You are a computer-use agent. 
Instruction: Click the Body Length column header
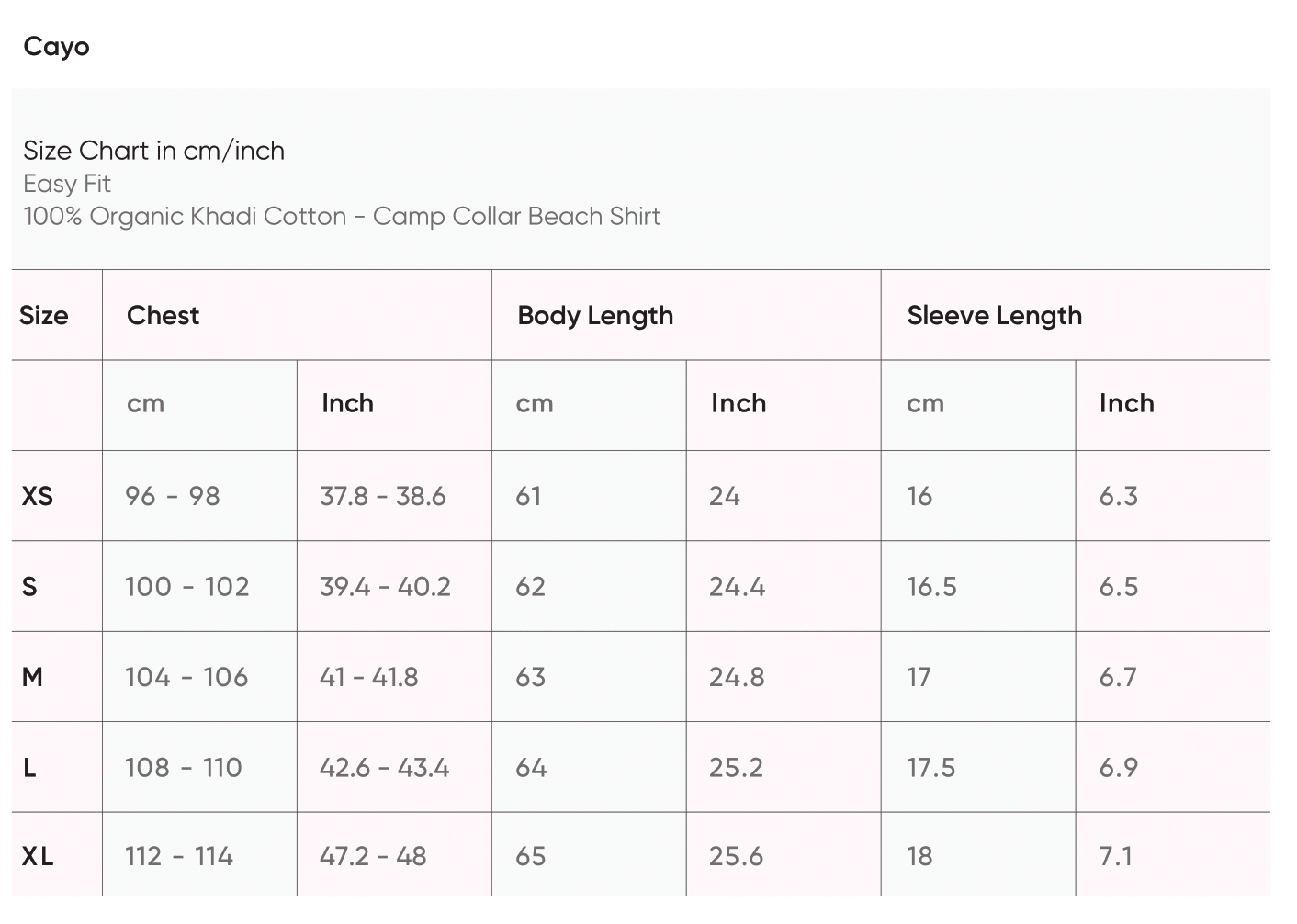point(594,316)
